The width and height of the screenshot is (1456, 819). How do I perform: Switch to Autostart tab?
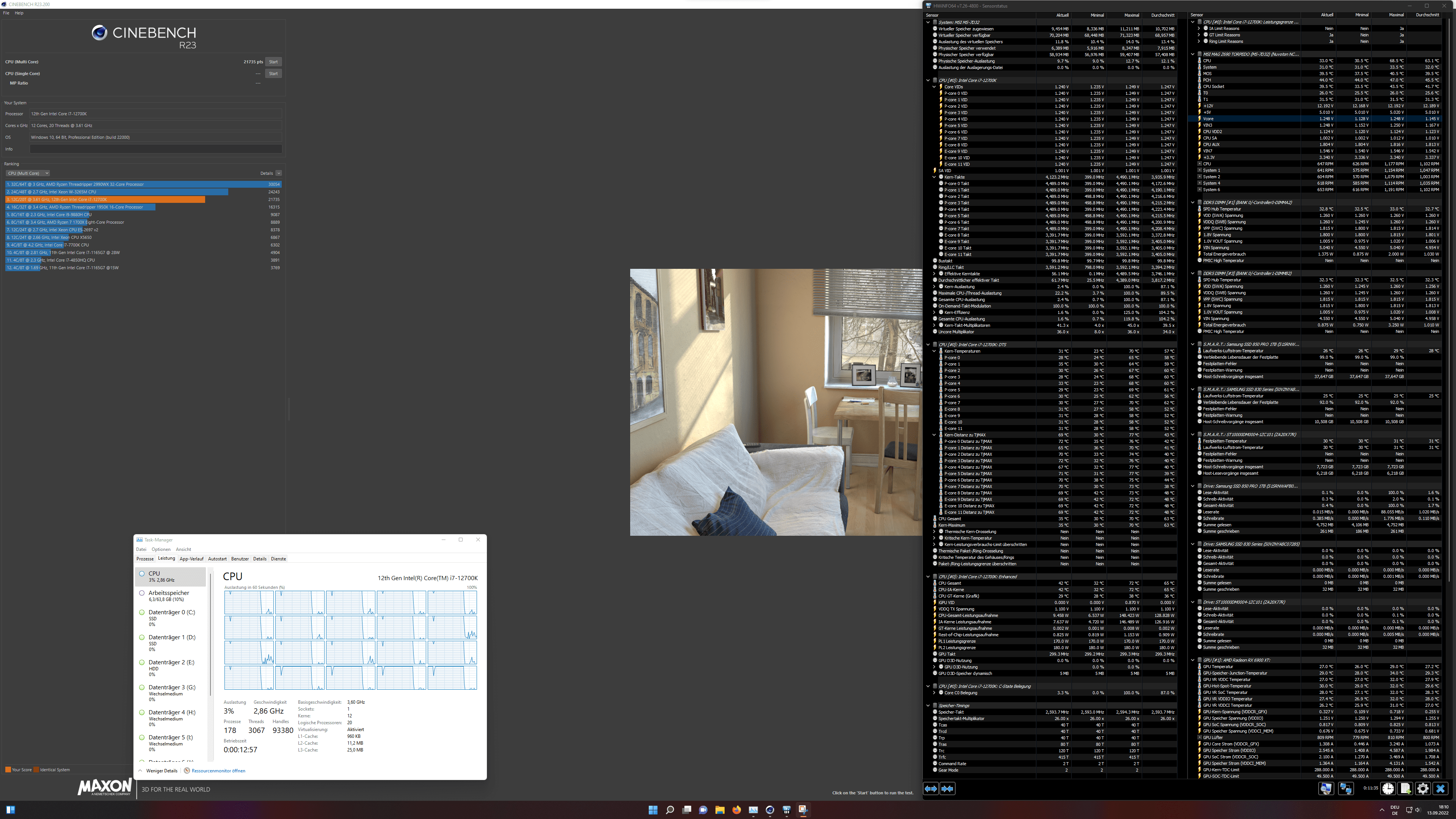[217, 559]
